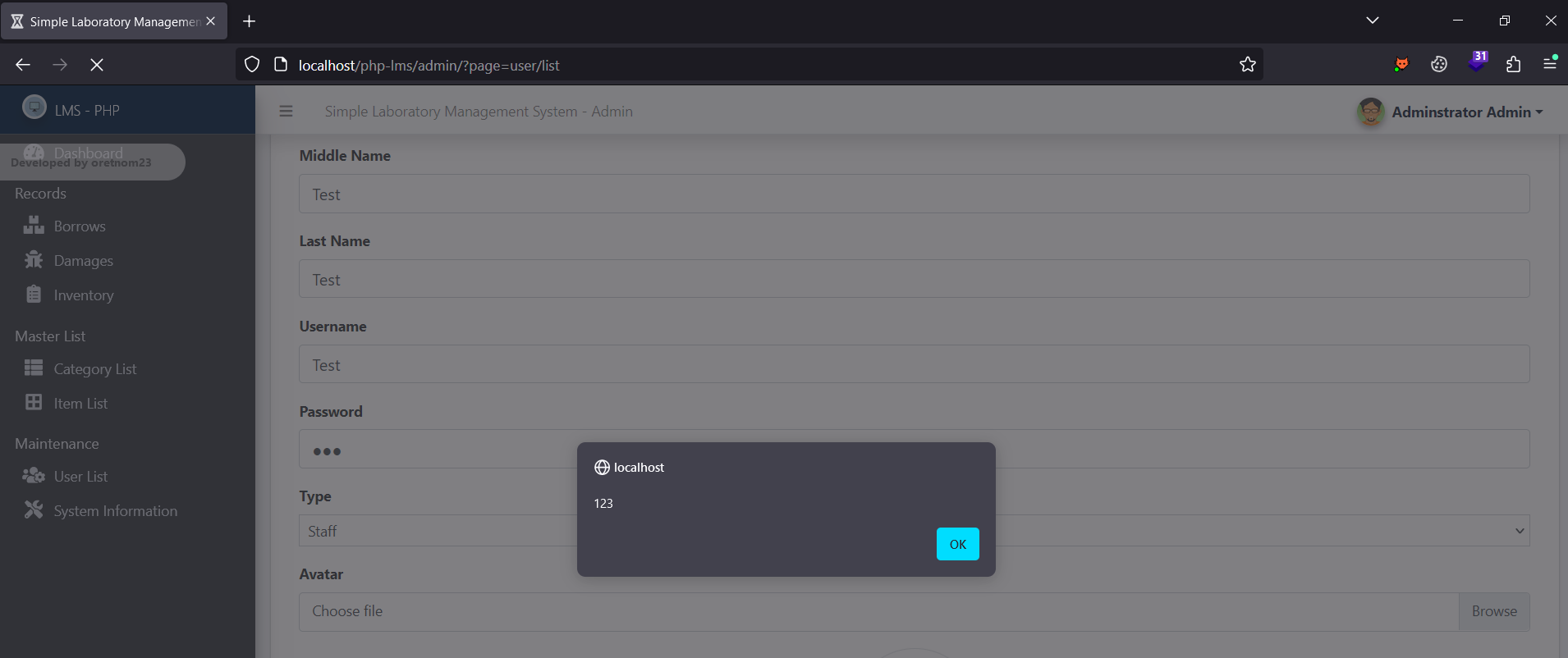Focus the Password field
This screenshot has width=1568, height=658.
click(914, 450)
